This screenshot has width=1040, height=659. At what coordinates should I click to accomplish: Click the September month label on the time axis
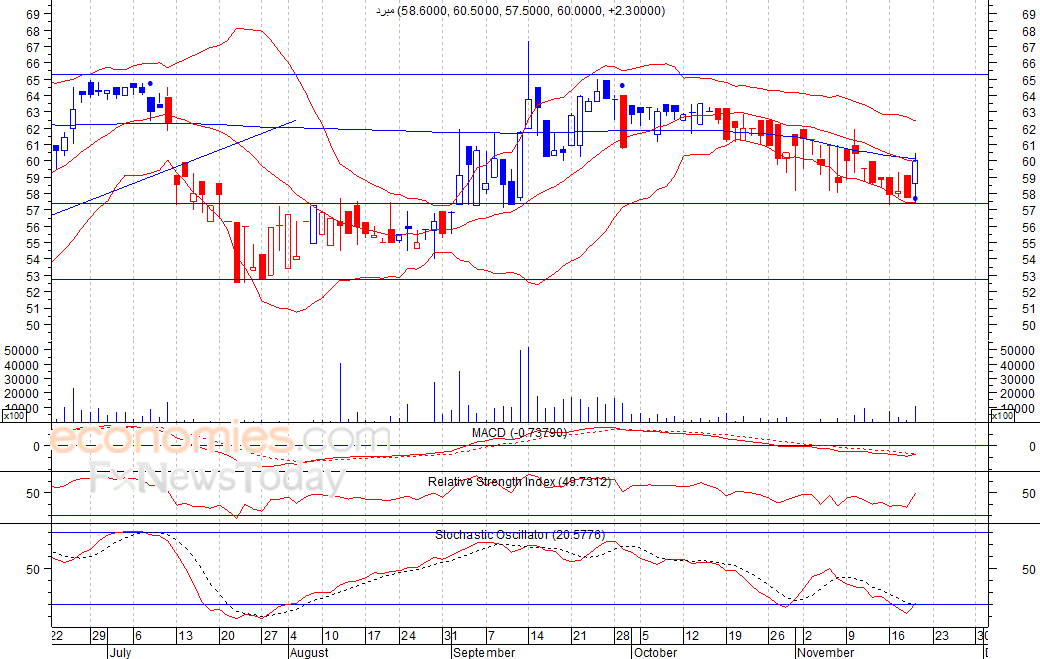click(484, 652)
